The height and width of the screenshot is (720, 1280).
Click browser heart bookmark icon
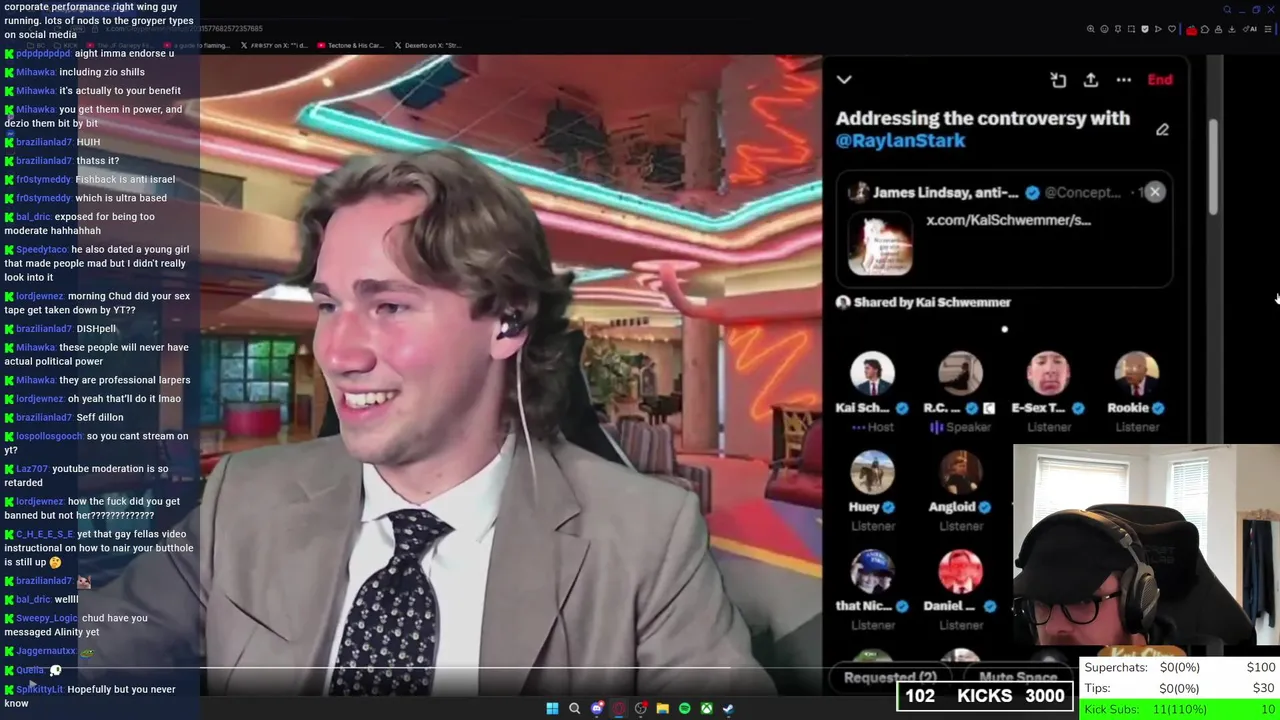point(1172,29)
